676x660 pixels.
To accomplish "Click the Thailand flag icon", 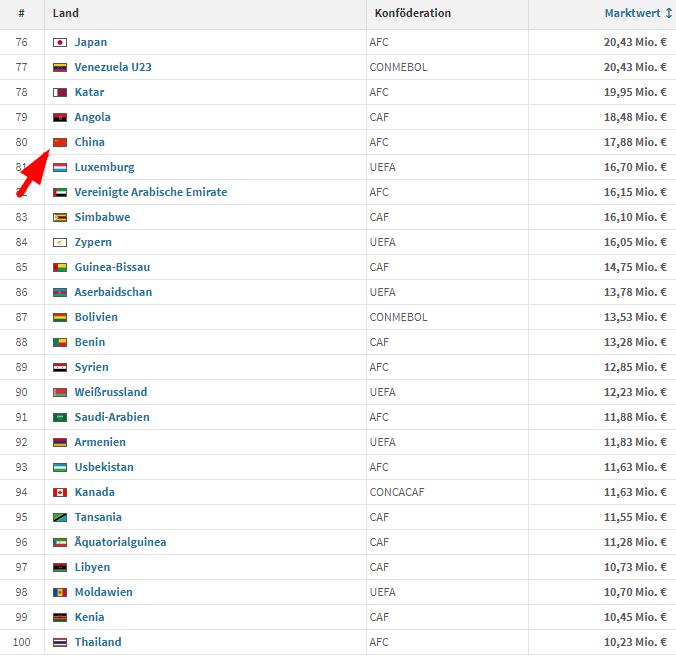I will (x=59, y=642).
